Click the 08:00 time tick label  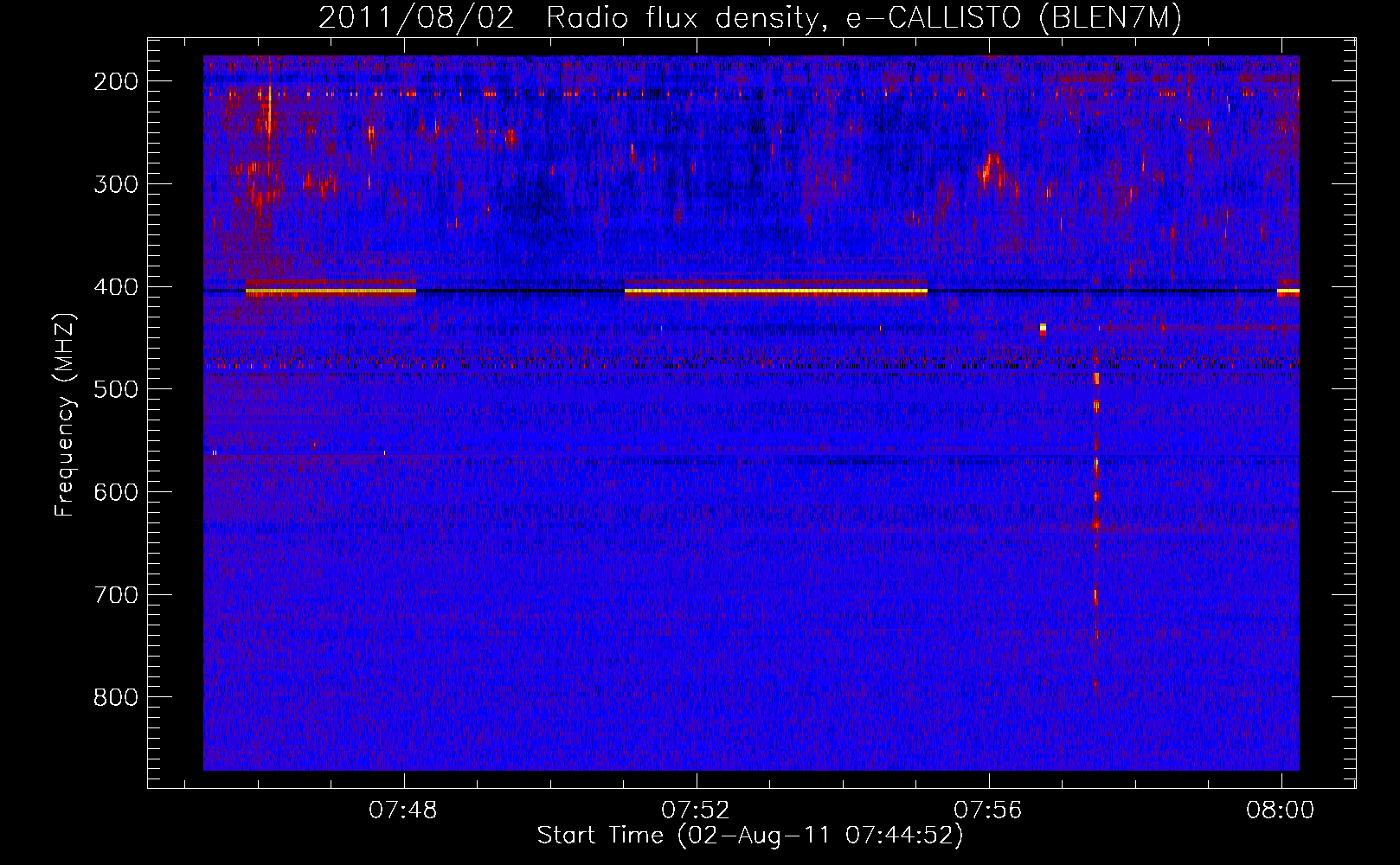pos(1281,811)
